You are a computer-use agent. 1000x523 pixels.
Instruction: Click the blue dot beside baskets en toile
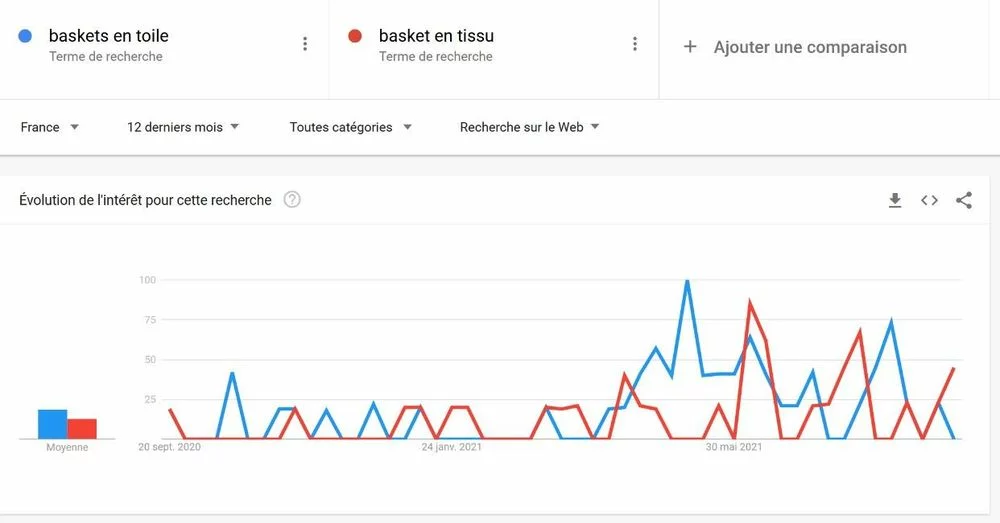coord(26,36)
